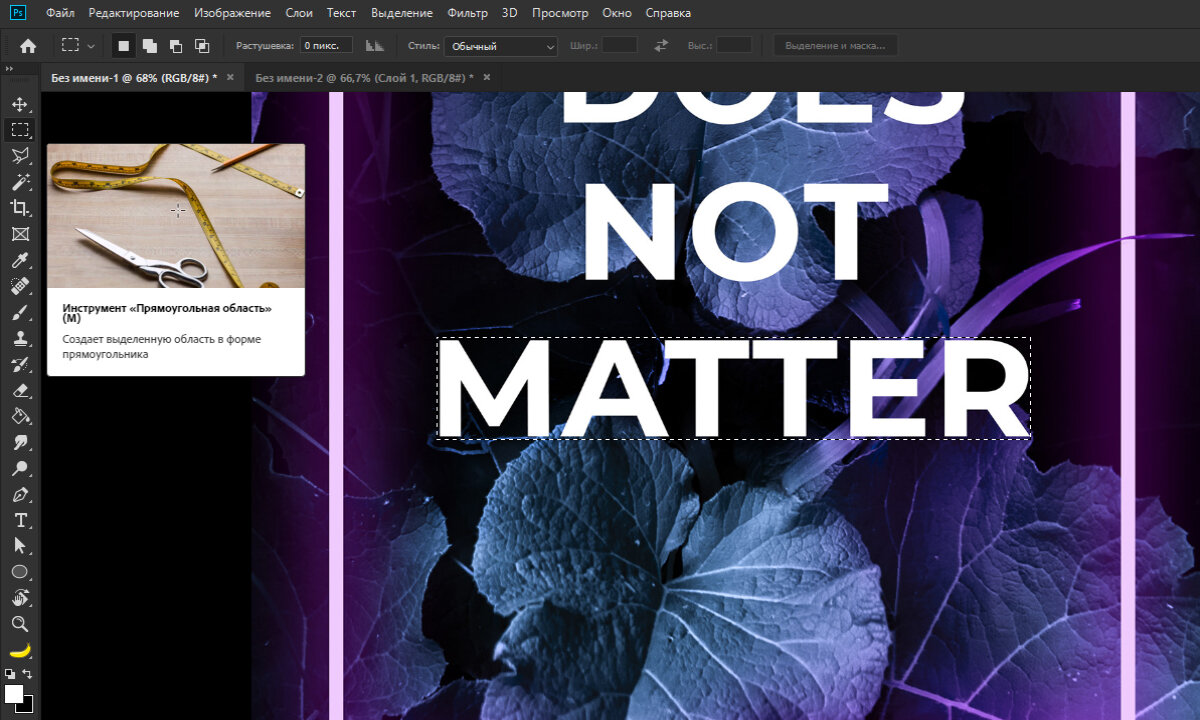Switch to the Без имени-2 document tab

[x=362, y=77]
